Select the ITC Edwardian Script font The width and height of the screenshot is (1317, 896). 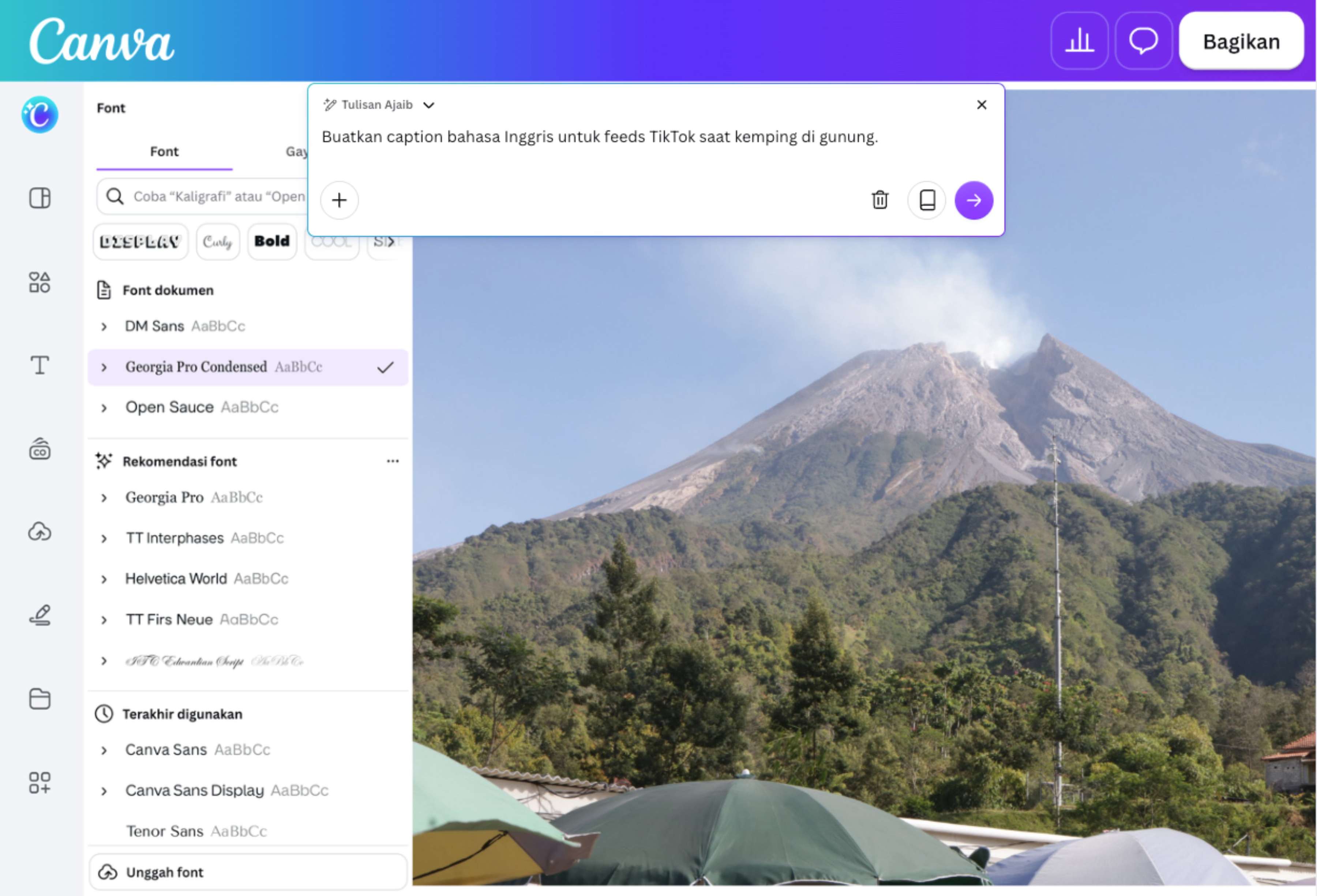coord(248,661)
